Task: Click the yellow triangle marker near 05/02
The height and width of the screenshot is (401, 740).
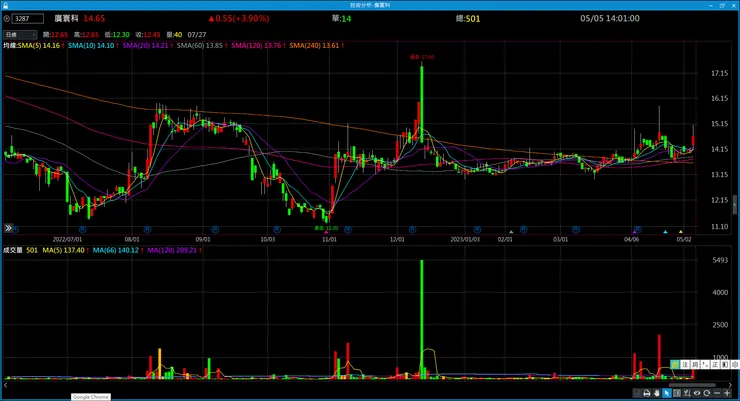Action: click(x=681, y=232)
